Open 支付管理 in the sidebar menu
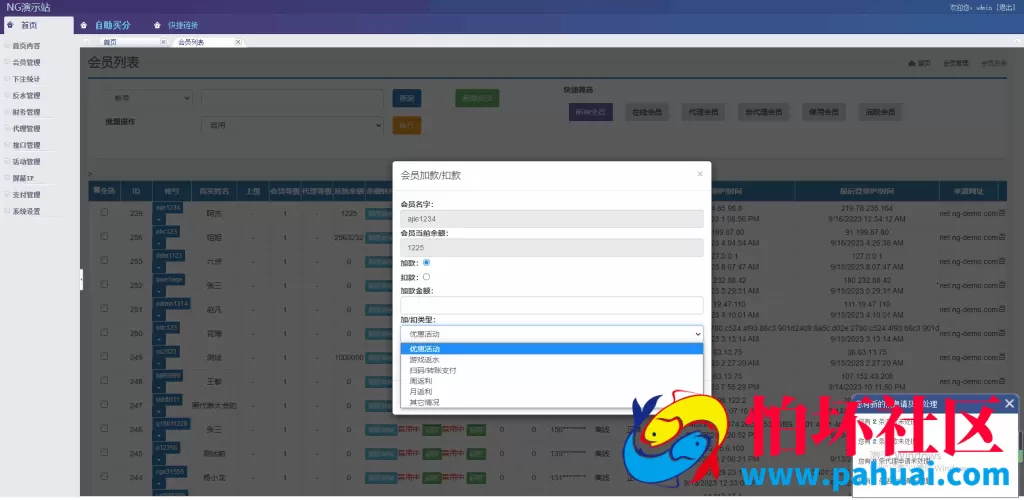This screenshot has width=1024, height=500. (x=26, y=195)
